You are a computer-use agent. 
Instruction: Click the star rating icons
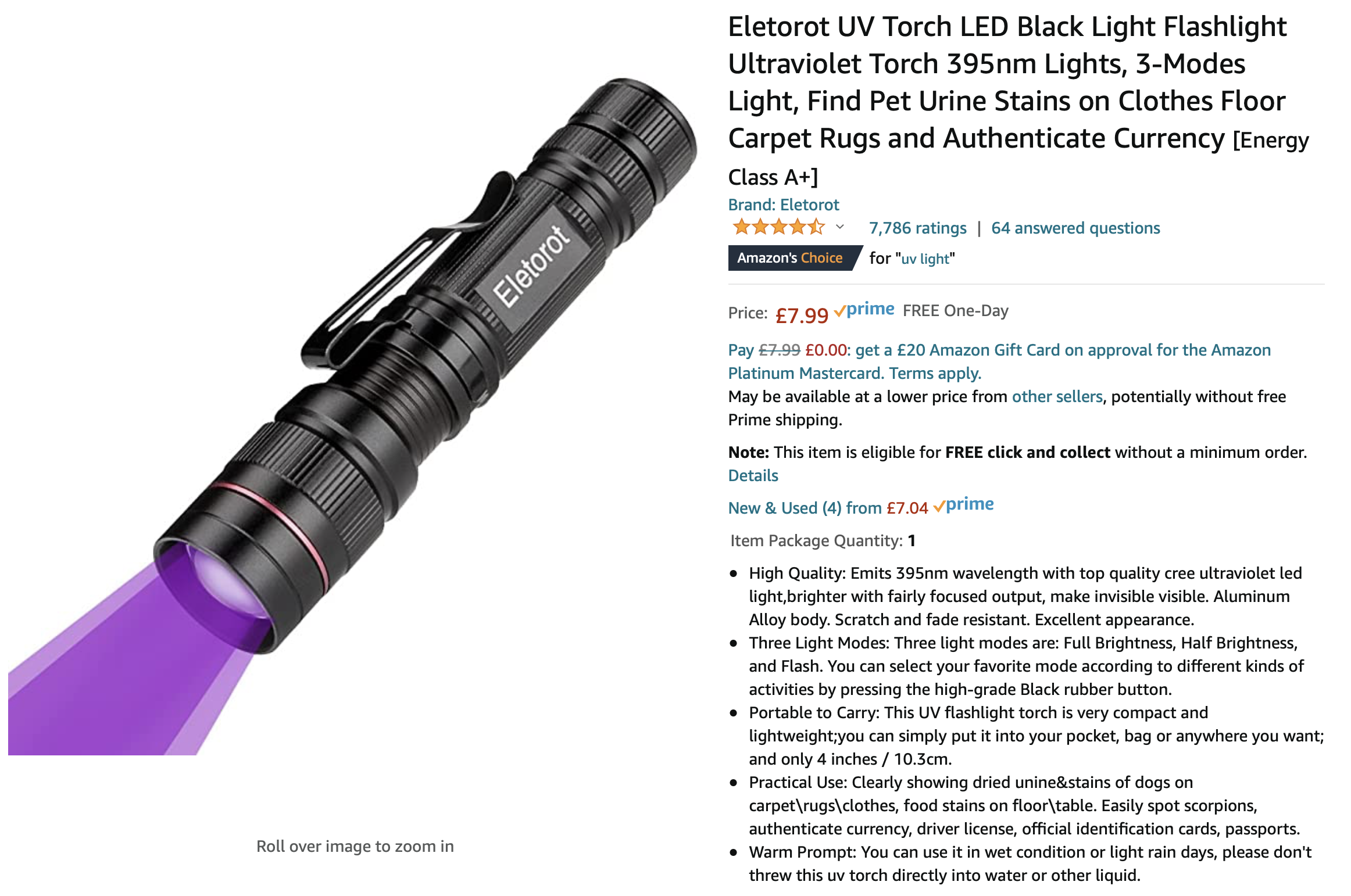coord(778,227)
